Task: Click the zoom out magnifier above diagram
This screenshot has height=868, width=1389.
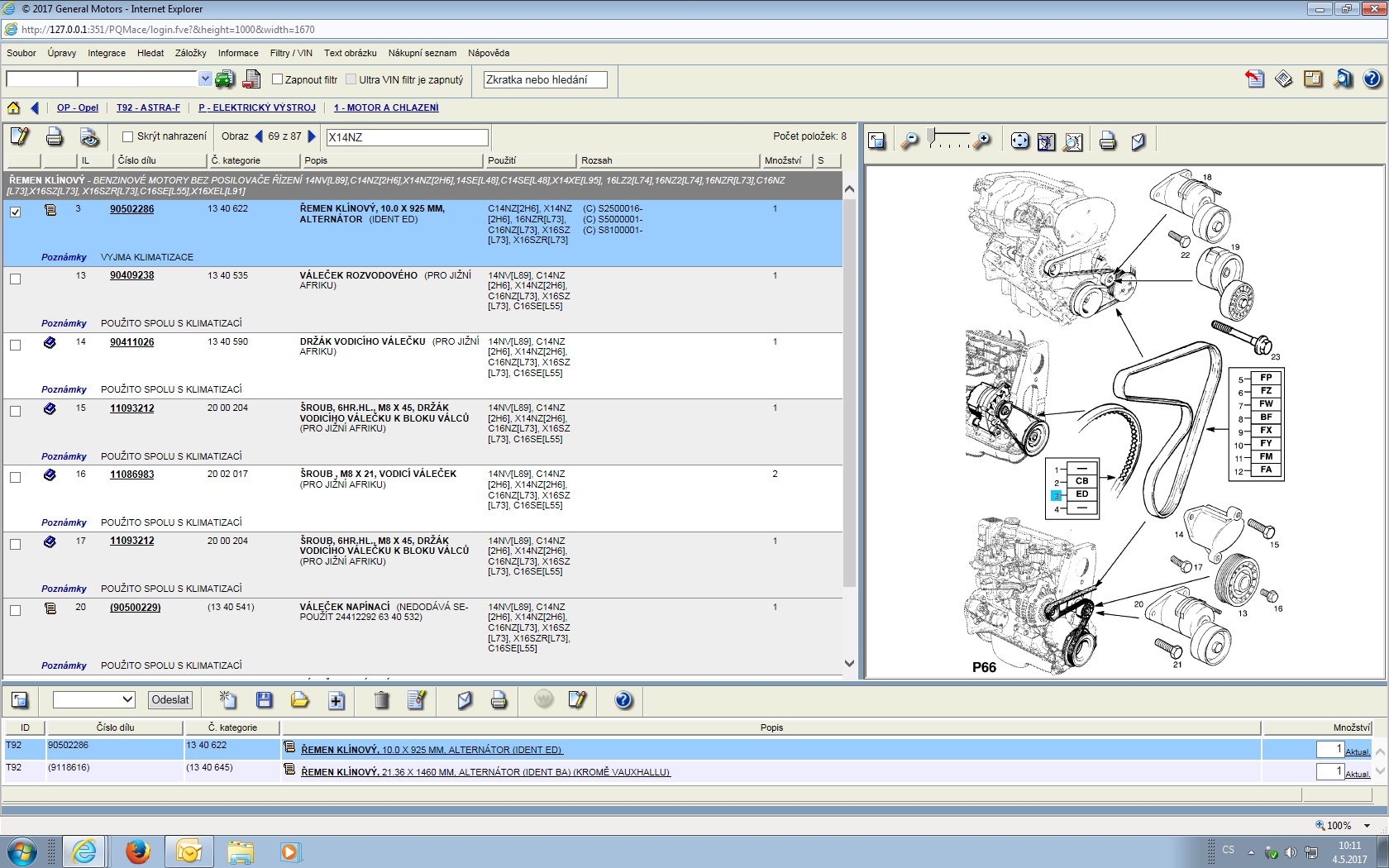Action: tap(909, 141)
